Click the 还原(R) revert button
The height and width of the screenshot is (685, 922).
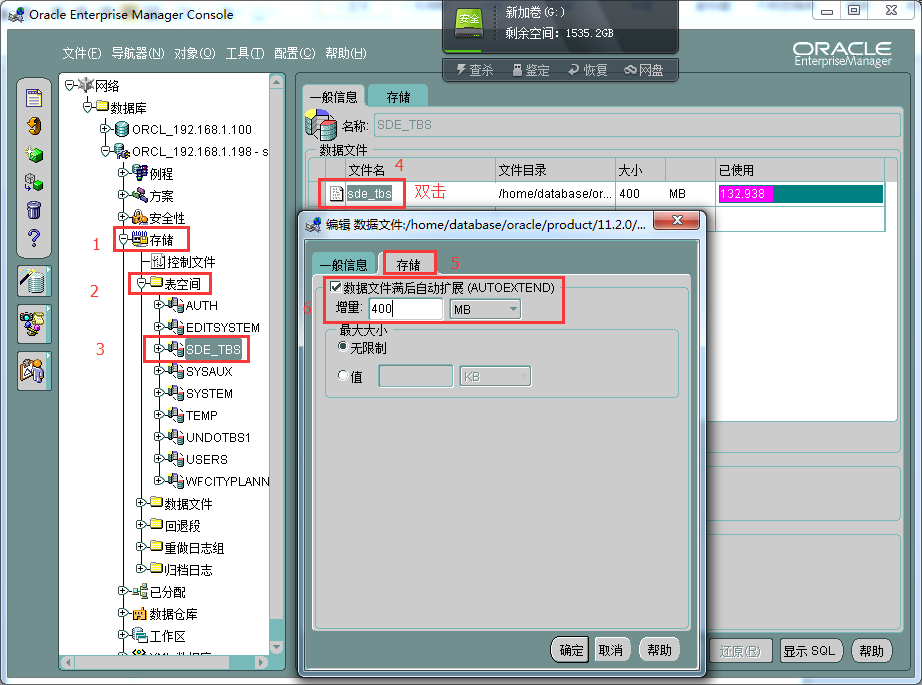pos(740,651)
